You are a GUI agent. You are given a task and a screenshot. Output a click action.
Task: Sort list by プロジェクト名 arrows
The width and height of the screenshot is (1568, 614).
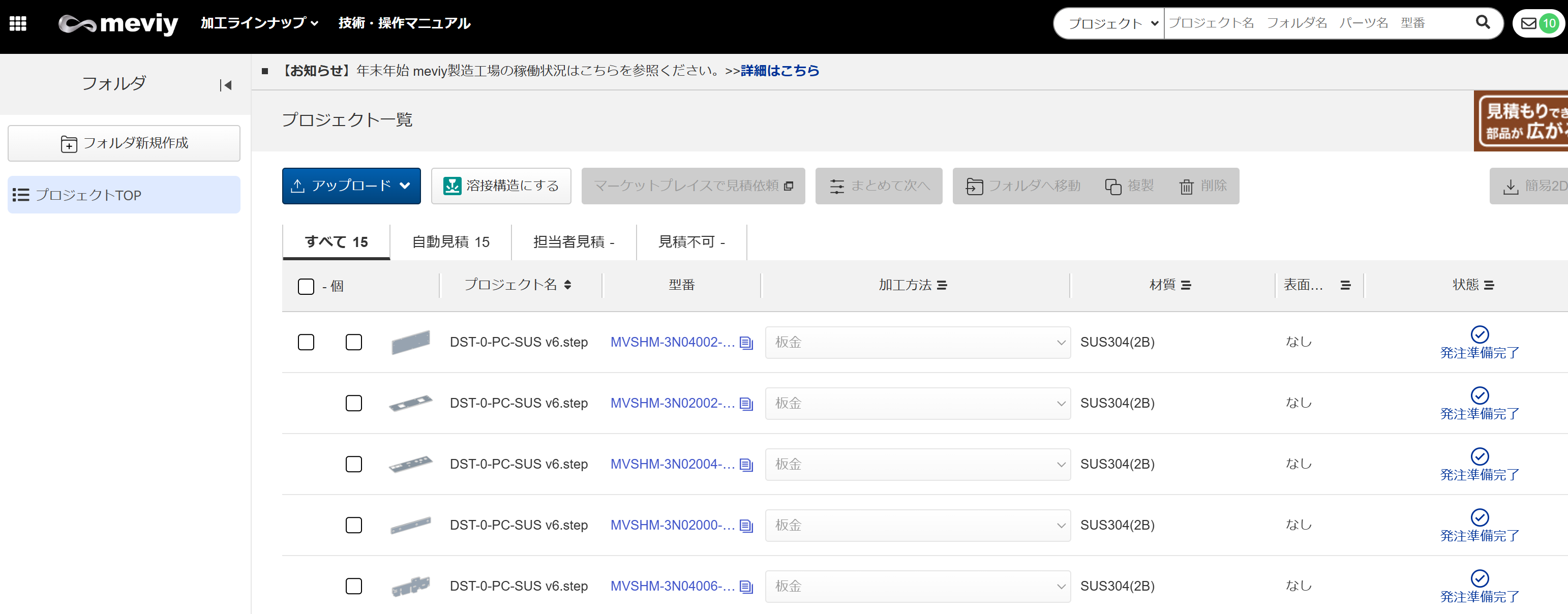(567, 285)
